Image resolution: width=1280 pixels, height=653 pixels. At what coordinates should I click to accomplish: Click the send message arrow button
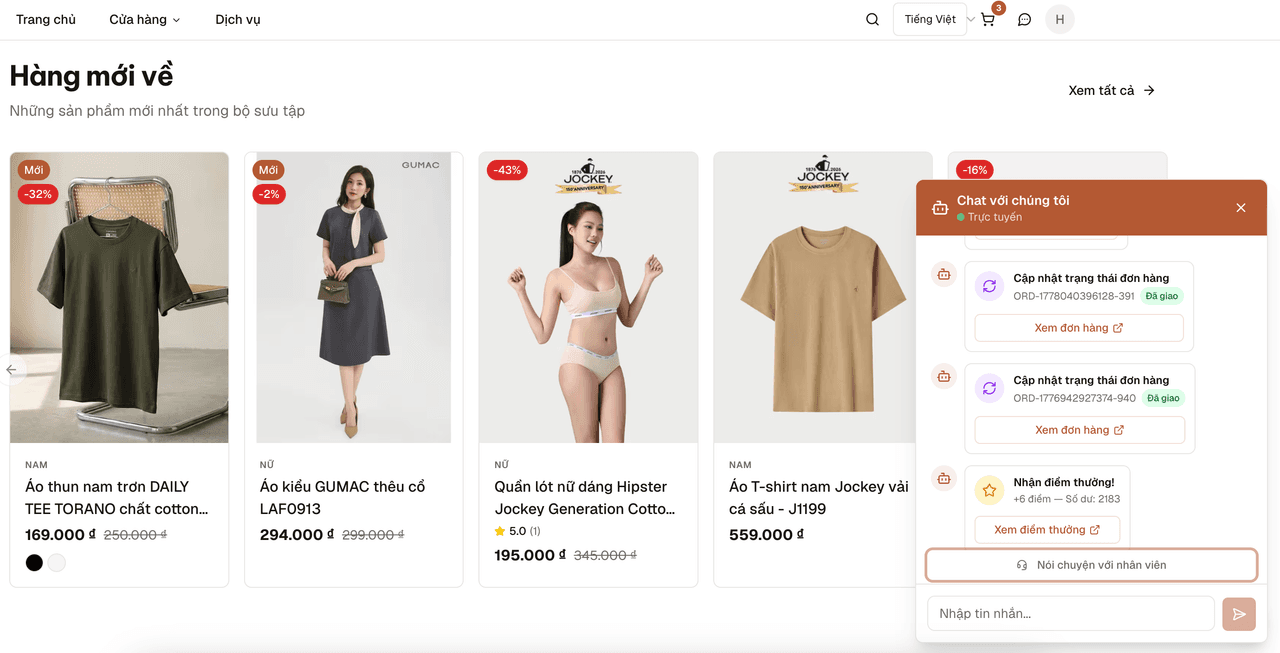point(1239,614)
